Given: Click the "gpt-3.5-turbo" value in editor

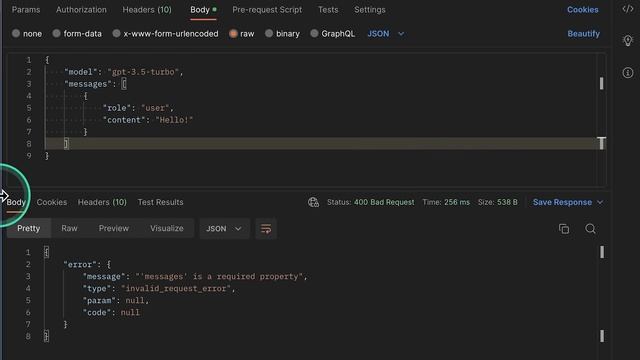Looking at the screenshot, I should click(143, 72).
